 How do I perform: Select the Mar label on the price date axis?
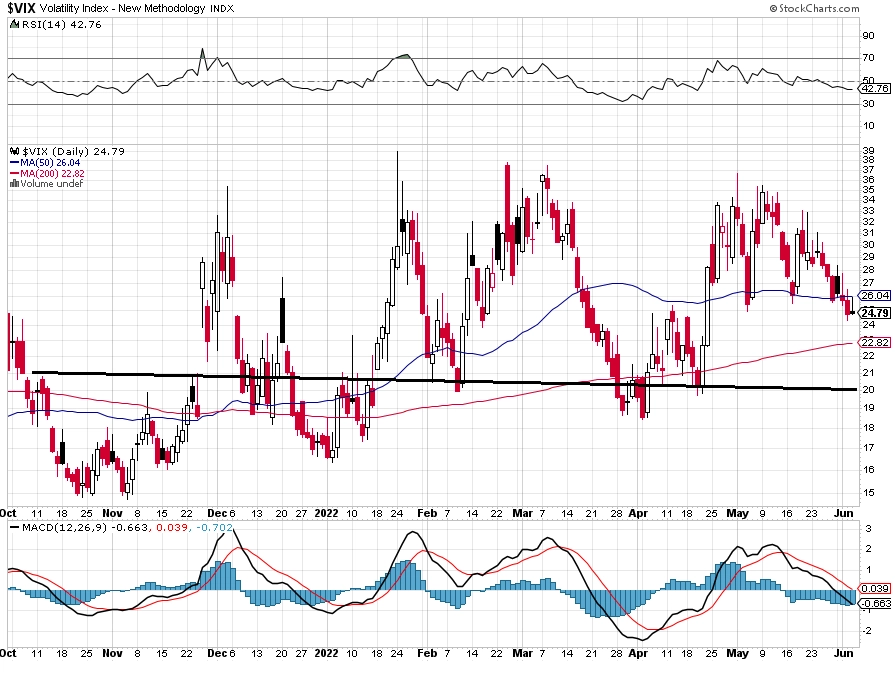click(522, 513)
